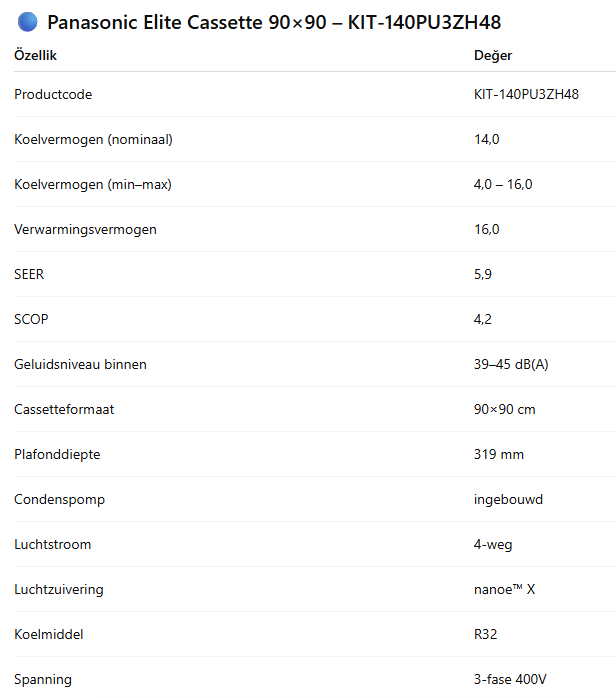Select Koelvermogen (nominaal) label
Viewport: 616px width, 698px height.
tap(93, 139)
